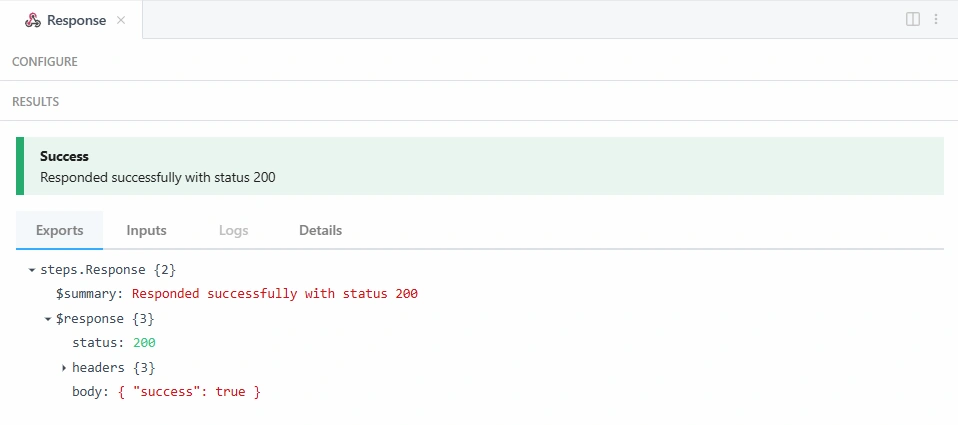Screen dimensions: 958x425
Task: Select the body key label
Action: 90,392
